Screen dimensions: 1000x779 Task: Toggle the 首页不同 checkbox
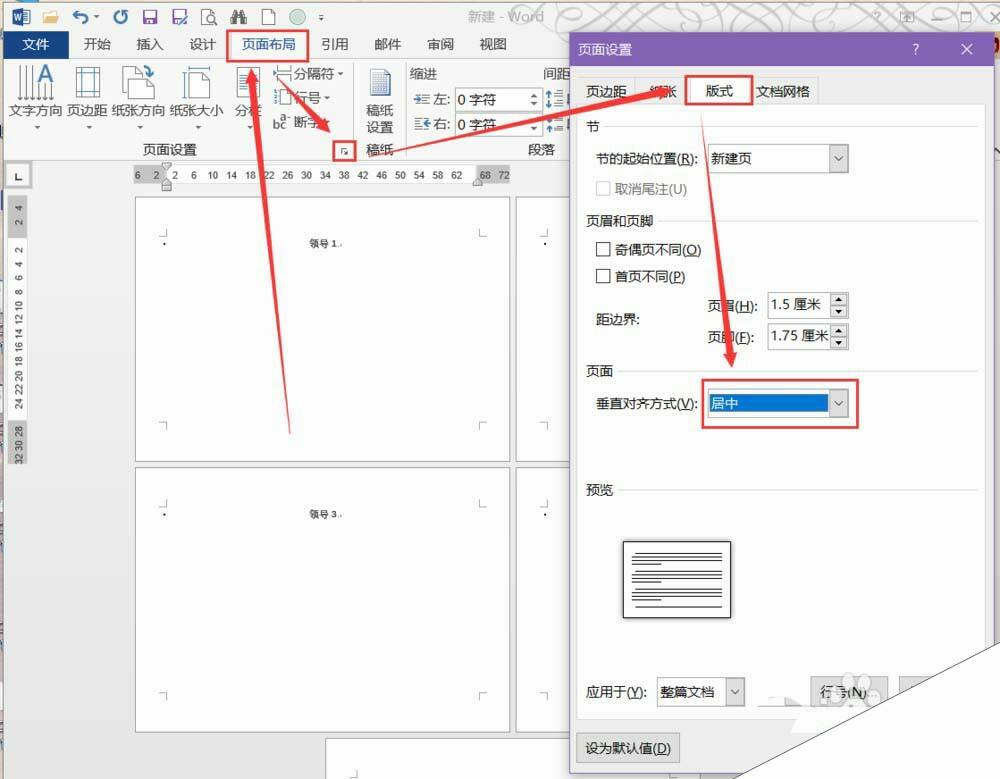pyautogui.click(x=603, y=276)
